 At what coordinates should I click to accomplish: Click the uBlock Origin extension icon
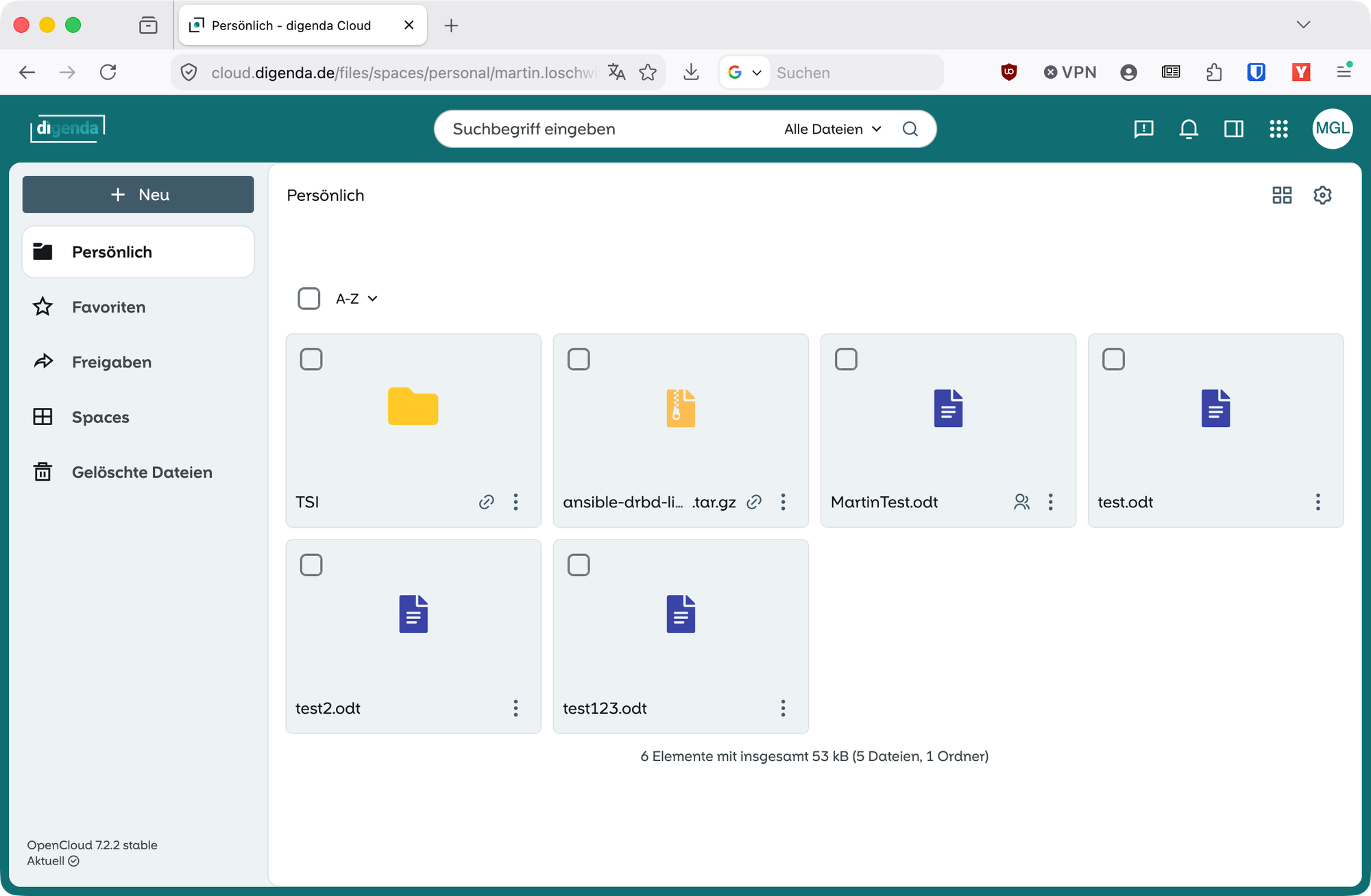(1009, 72)
